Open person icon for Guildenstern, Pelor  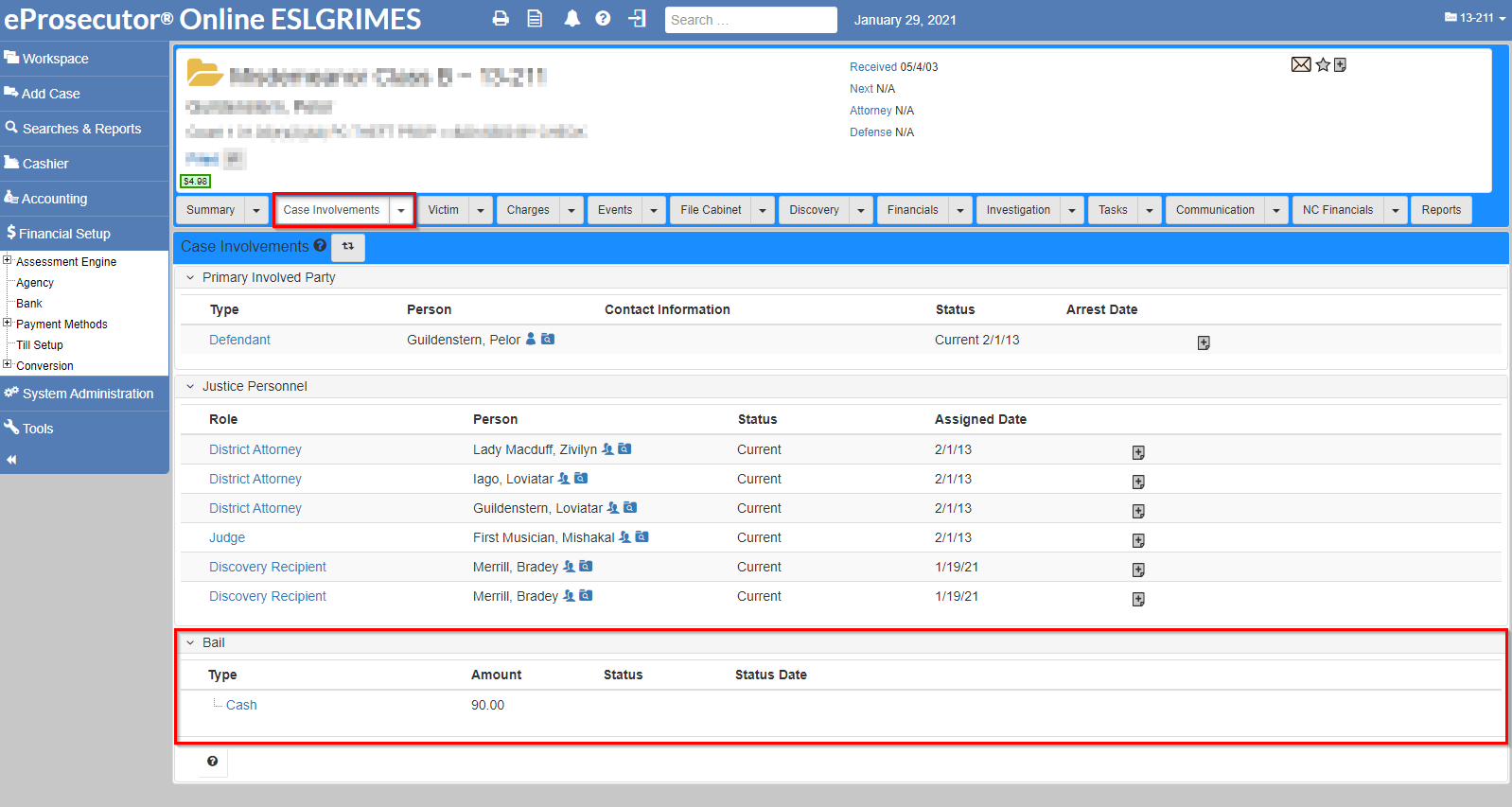[x=531, y=339]
